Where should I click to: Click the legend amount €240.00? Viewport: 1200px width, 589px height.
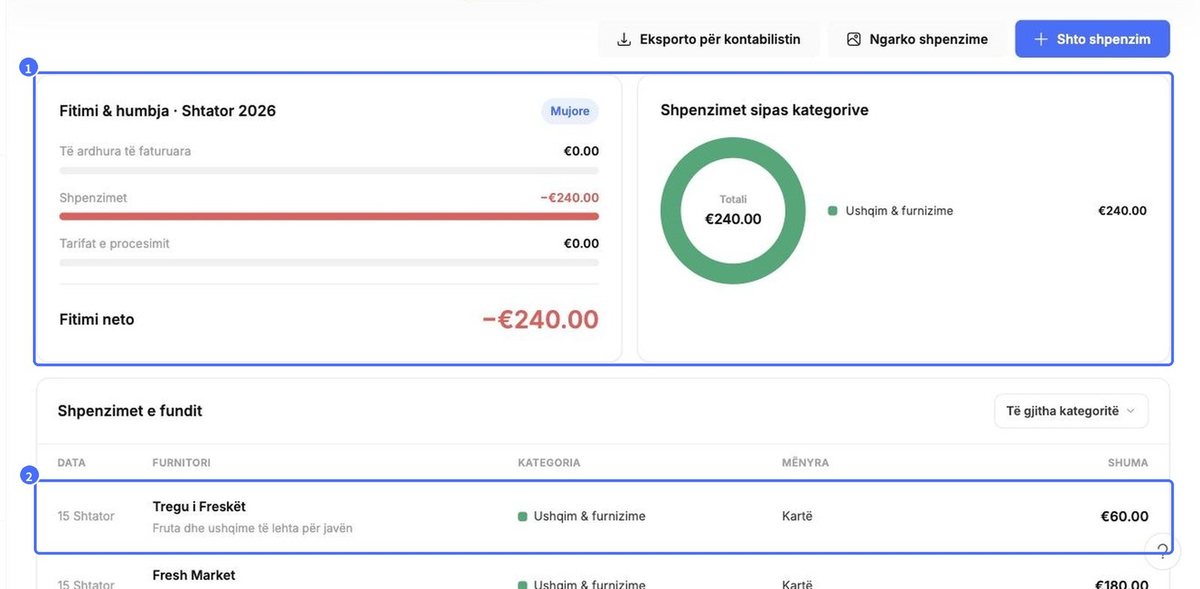tap(1122, 211)
